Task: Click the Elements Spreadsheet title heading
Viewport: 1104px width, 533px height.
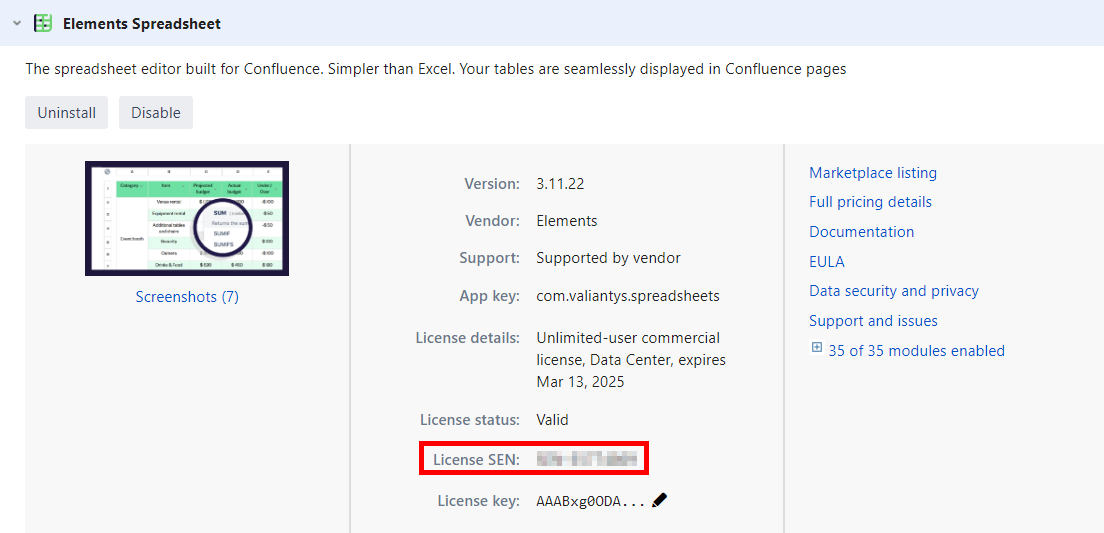Action: (142, 23)
